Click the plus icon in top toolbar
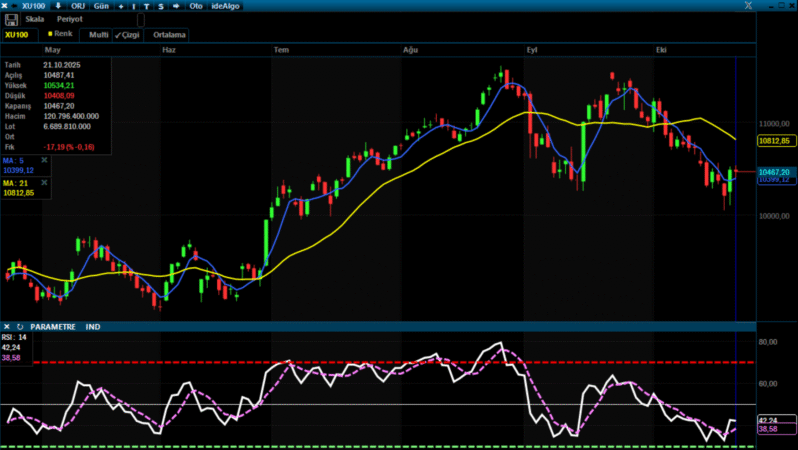Image resolution: width=798 pixels, height=450 pixels. pyautogui.click(x=121, y=6)
